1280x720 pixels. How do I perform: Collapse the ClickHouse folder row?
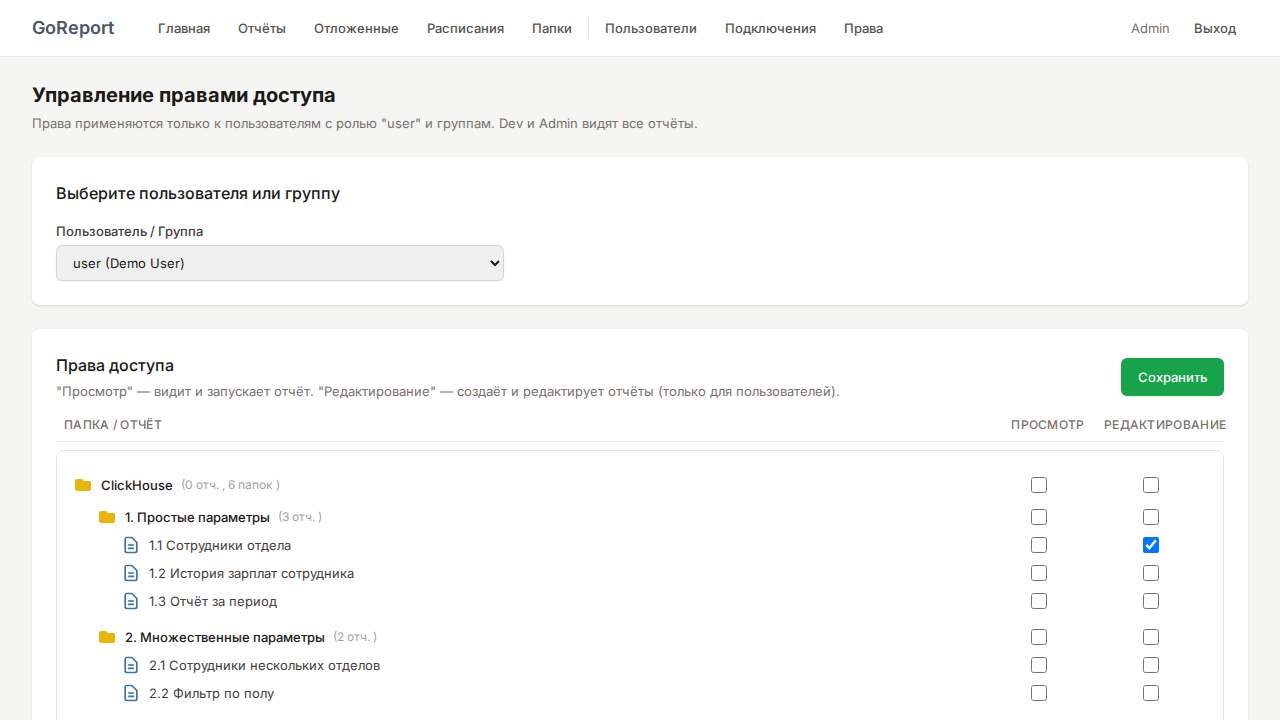pyautogui.click(x=136, y=486)
